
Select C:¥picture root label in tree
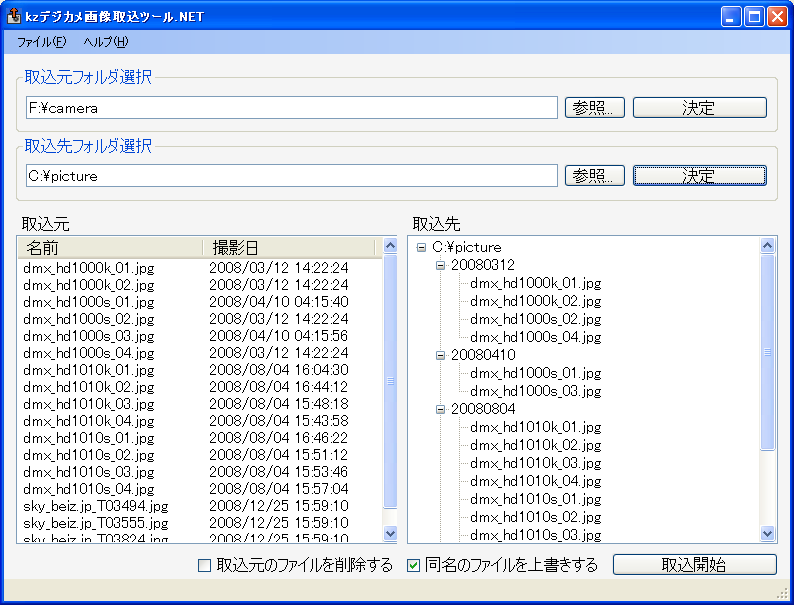point(466,248)
